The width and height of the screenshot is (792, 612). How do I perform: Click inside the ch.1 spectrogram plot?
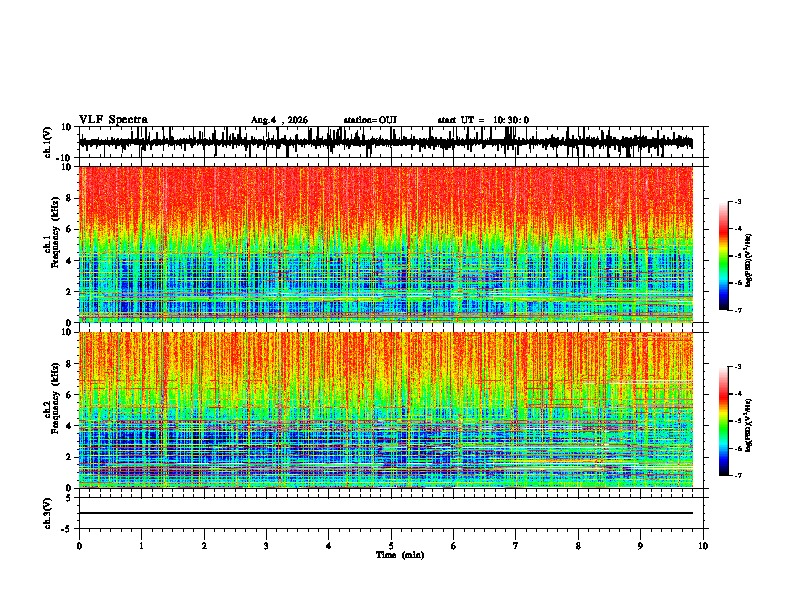coord(386,244)
